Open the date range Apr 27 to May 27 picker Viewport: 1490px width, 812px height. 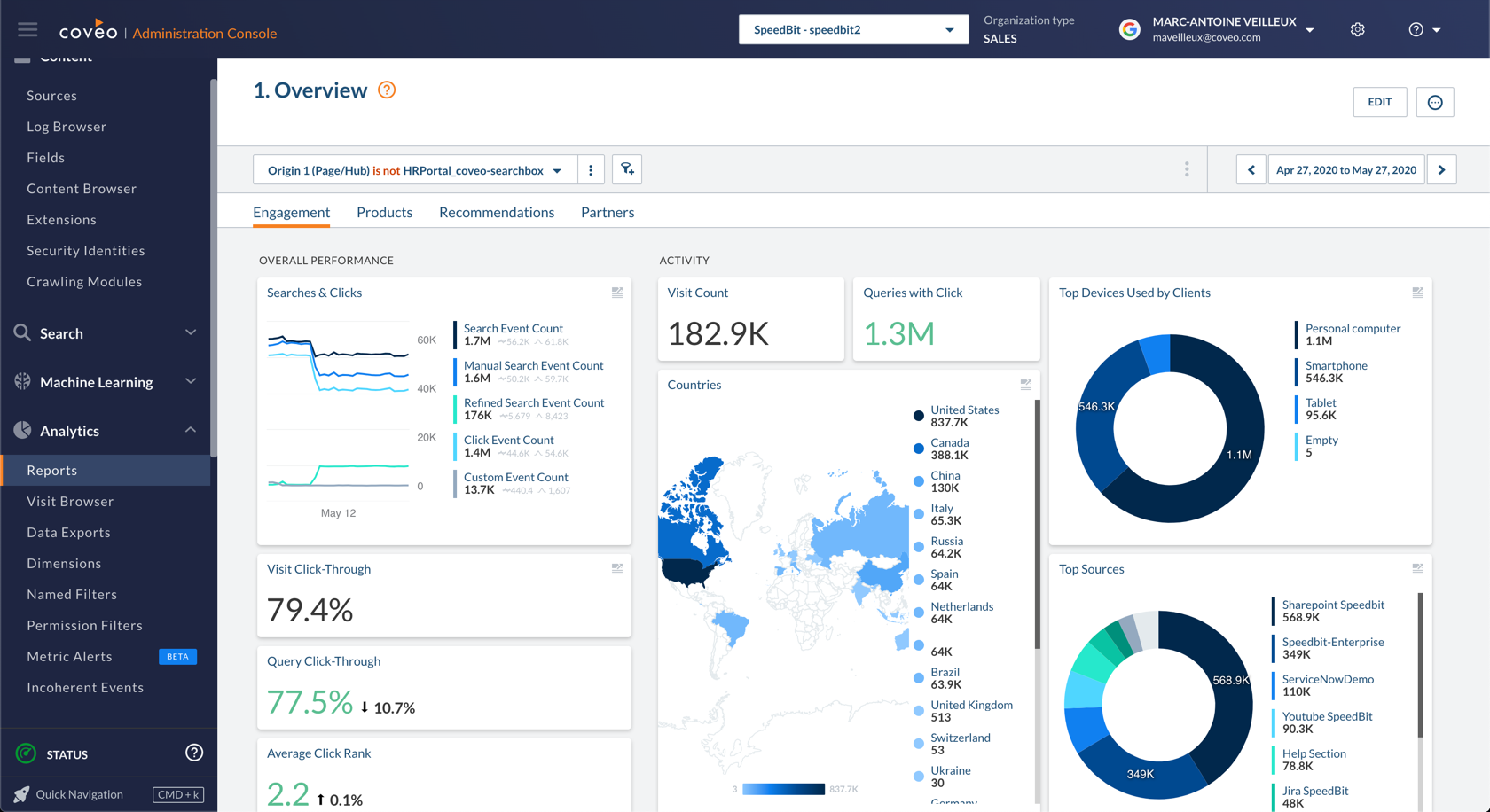pos(1346,169)
